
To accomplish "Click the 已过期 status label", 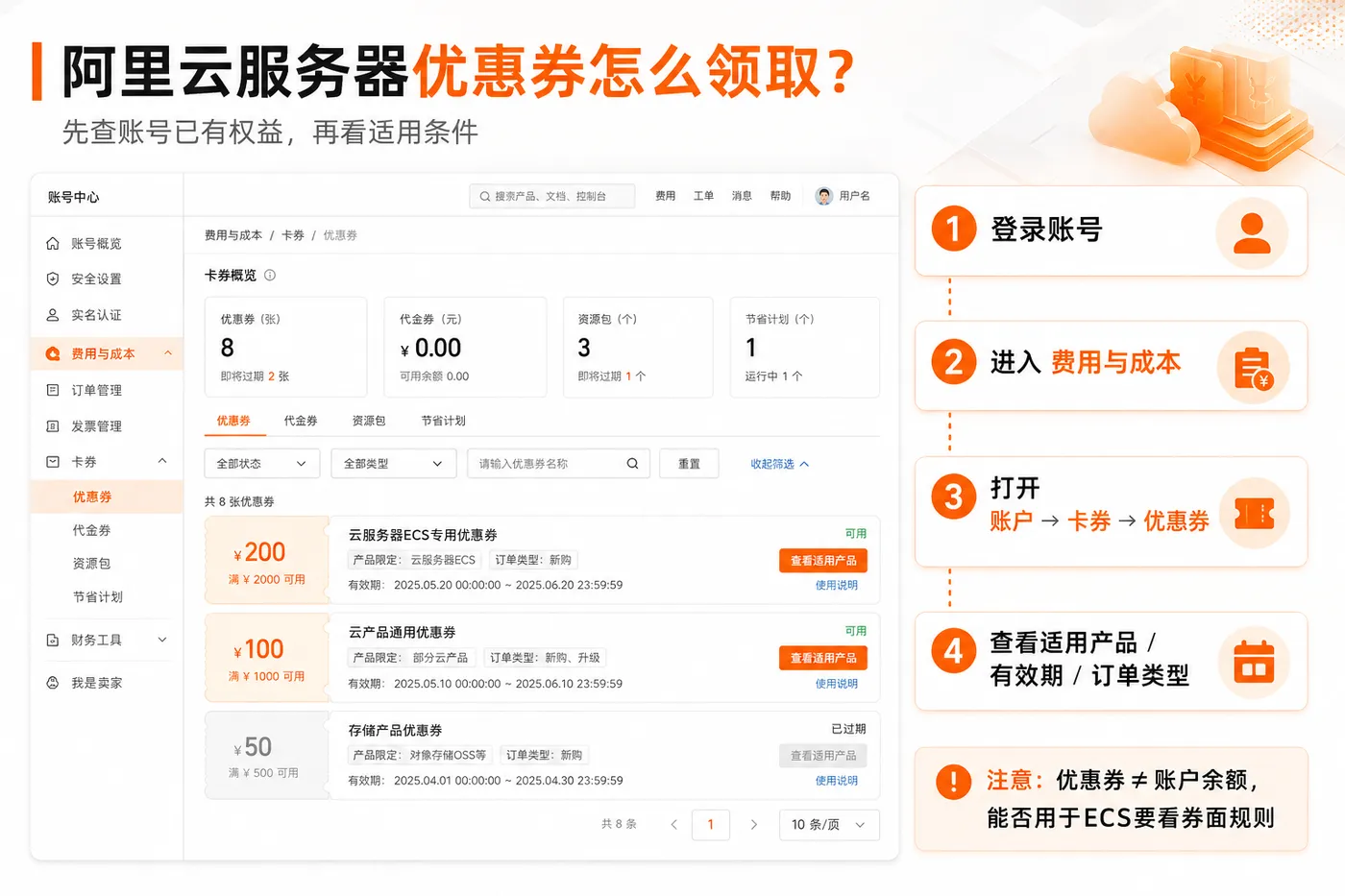I will click(x=848, y=729).
